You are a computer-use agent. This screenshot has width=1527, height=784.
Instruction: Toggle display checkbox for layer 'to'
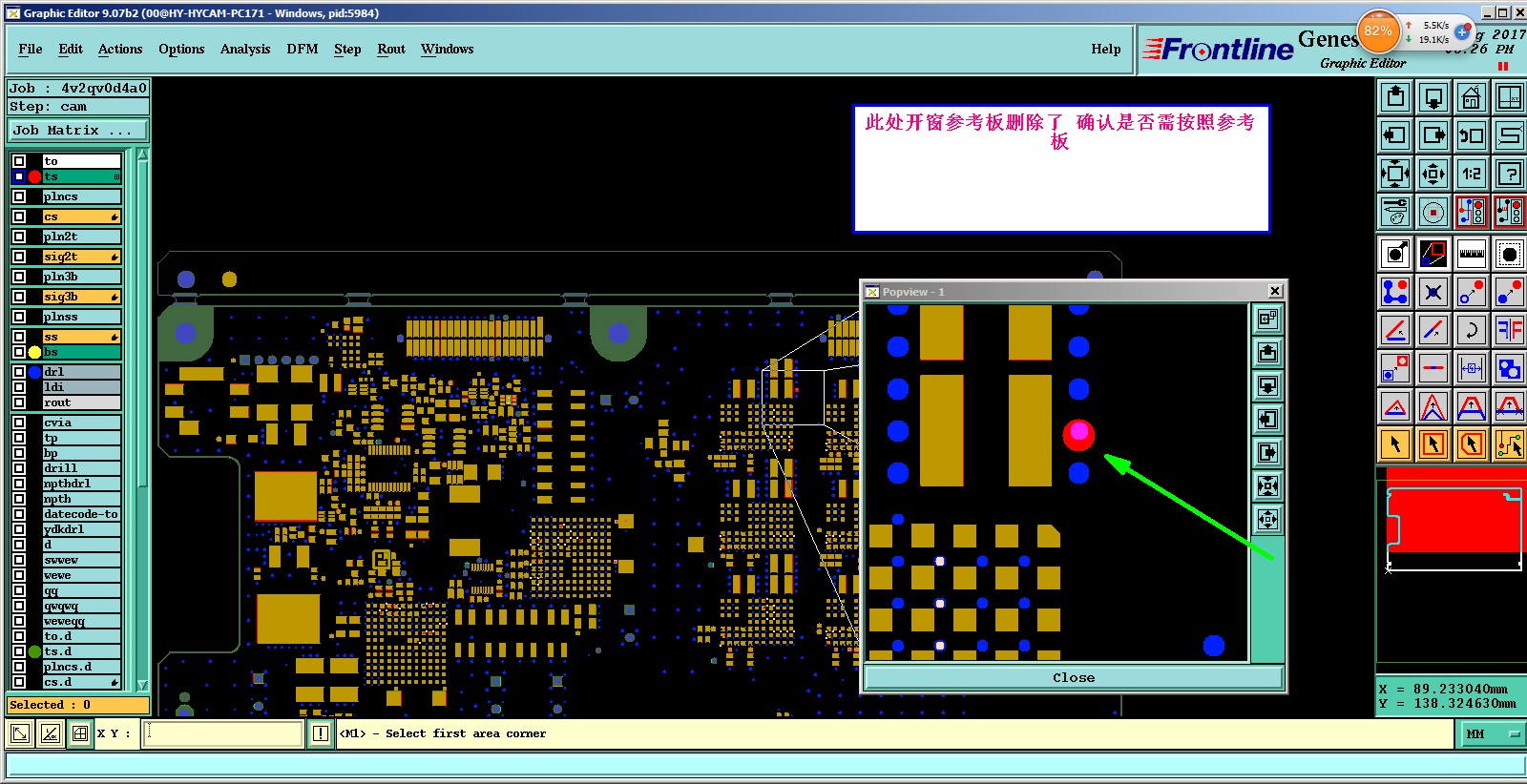19,161
